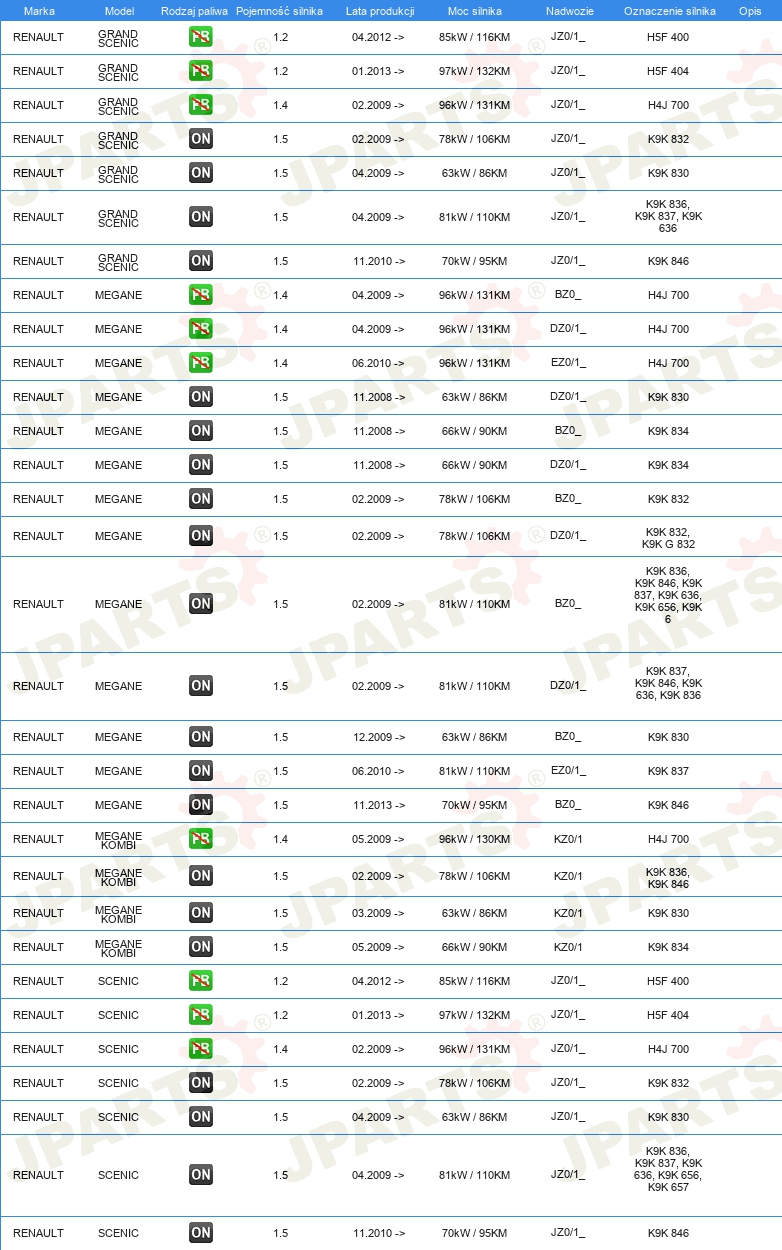Click ON diesel icon for Scenic K9K 832 row
782x1250 pixels.
point(201,1083)
